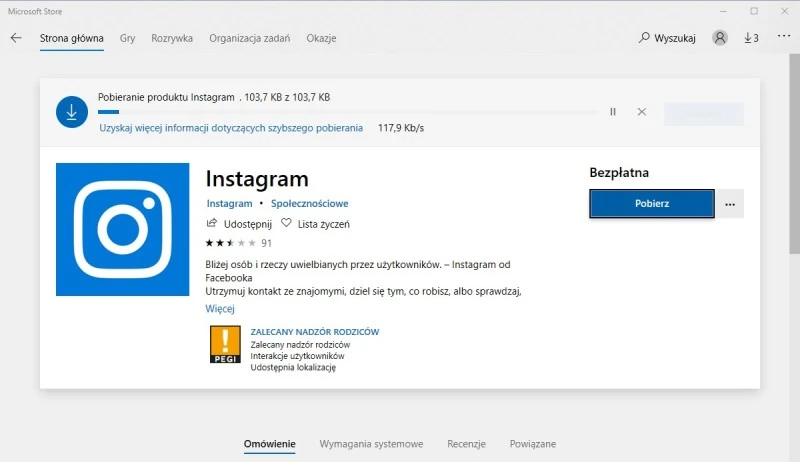This screenshot has height=462, width=800.
Task: Open the top-right more options menu
Action: tap(784, 36)
